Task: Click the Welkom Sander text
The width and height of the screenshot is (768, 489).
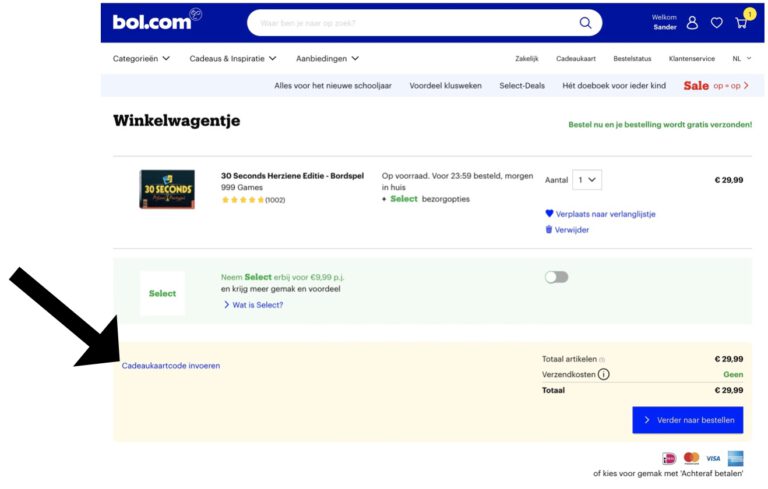Action: (x=664, y=23)
